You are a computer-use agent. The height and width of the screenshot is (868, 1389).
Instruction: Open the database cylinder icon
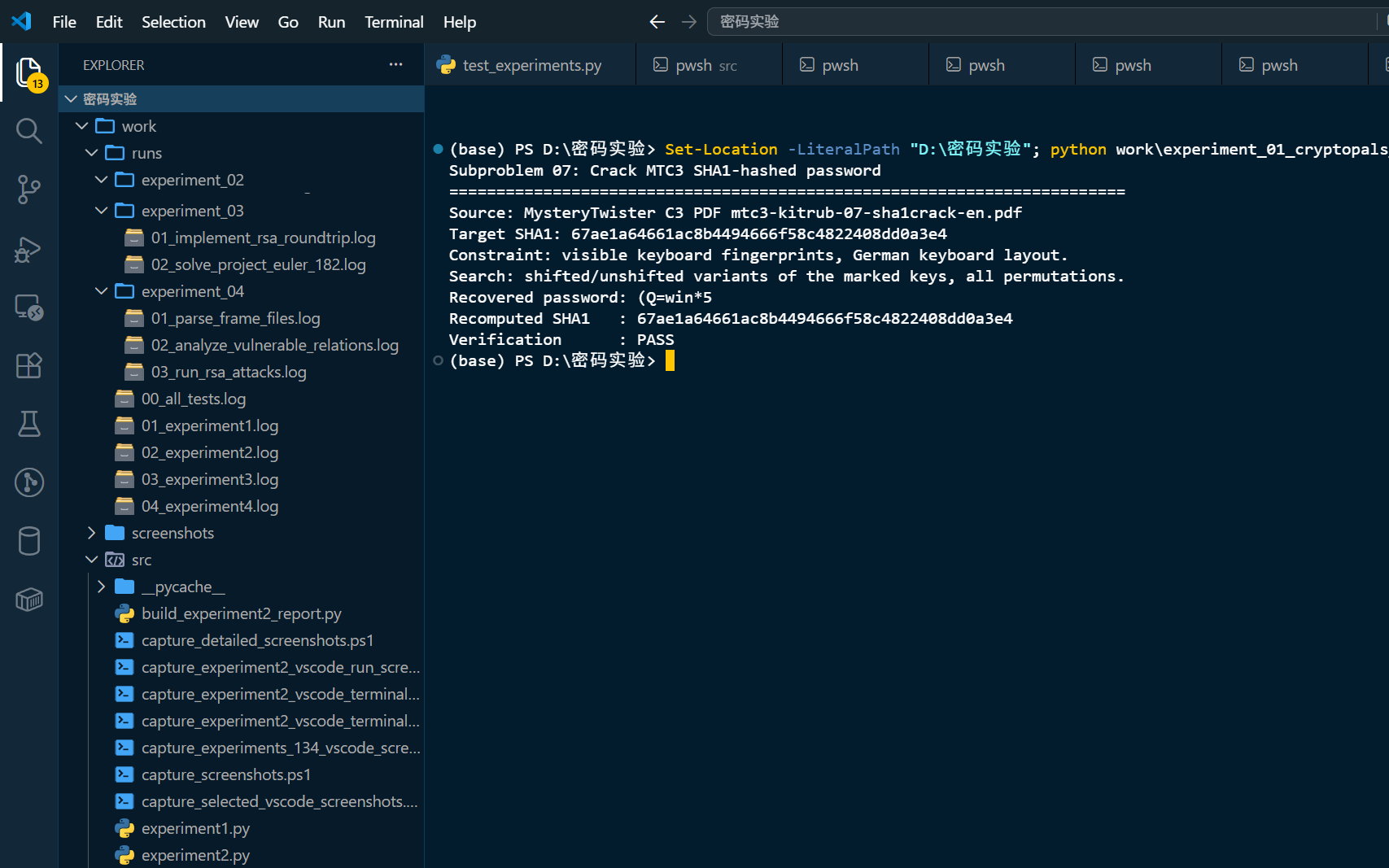[x=29, y=541]
